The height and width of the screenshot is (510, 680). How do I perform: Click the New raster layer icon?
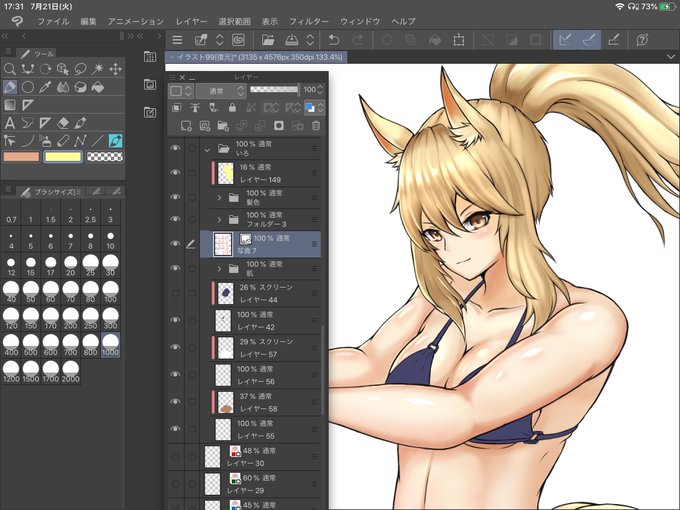(x=186, y=126)
